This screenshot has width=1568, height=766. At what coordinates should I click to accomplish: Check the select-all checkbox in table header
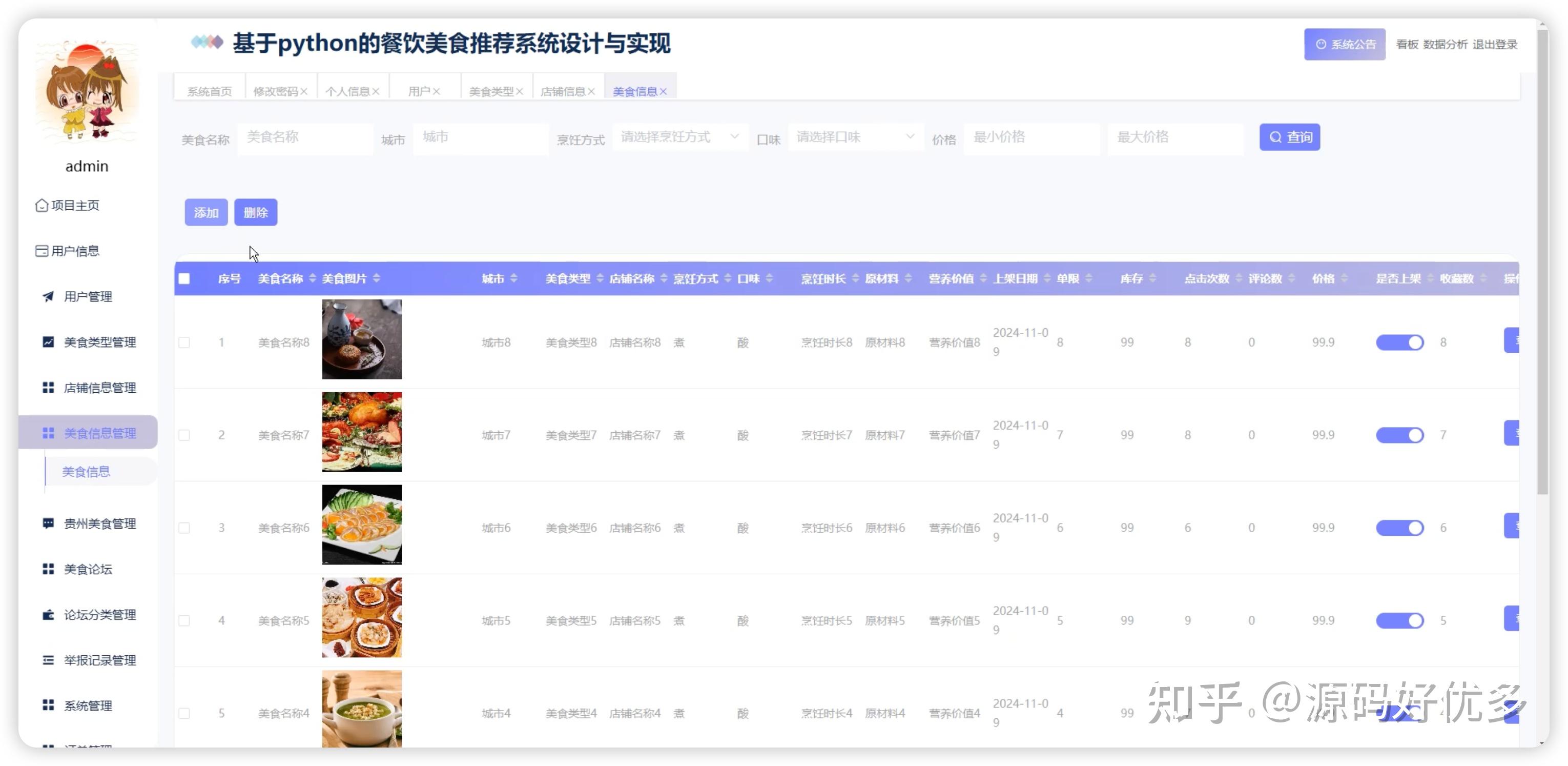pos(185,278)
